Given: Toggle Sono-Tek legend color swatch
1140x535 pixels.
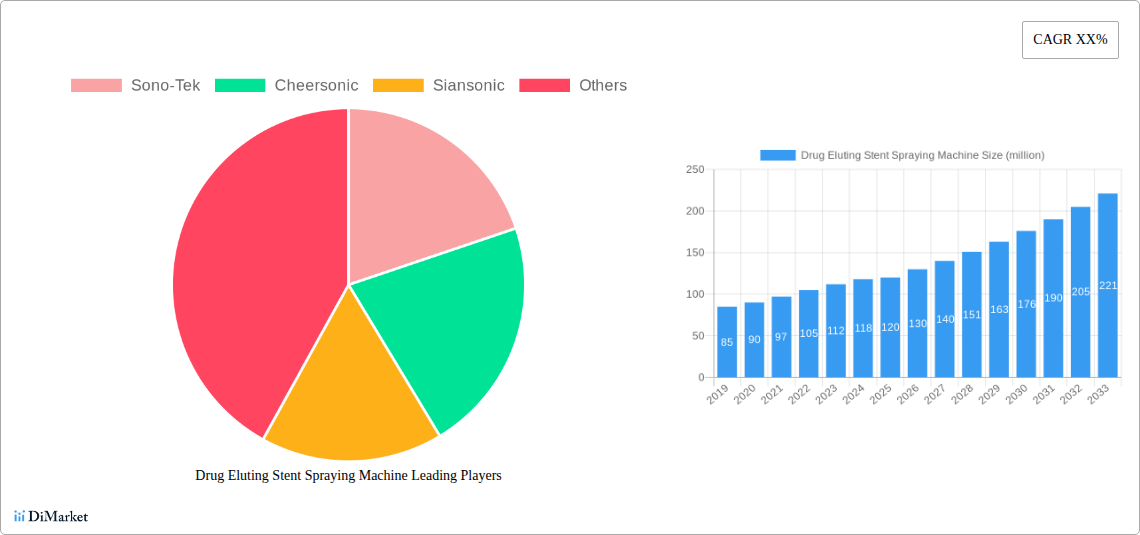Looking at the screenshot, I should [x=96, y=86].
